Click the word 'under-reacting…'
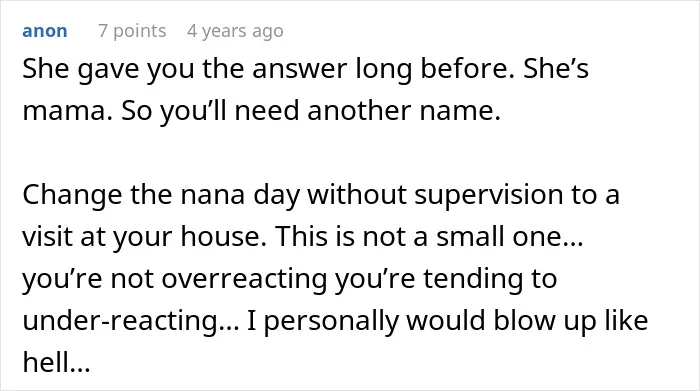This screenshot has height=391, width=700. pos(131,321)
